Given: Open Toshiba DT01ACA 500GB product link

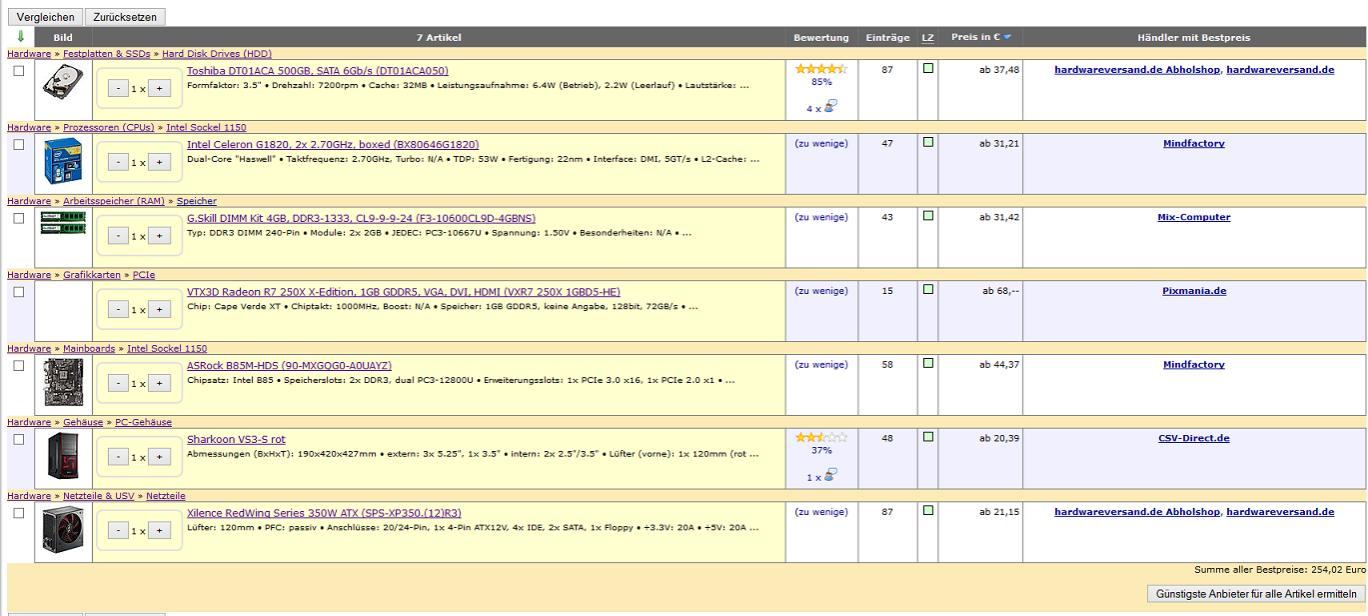Looking at the screenshot, I should pyautogui.click(x=318, y=71).
